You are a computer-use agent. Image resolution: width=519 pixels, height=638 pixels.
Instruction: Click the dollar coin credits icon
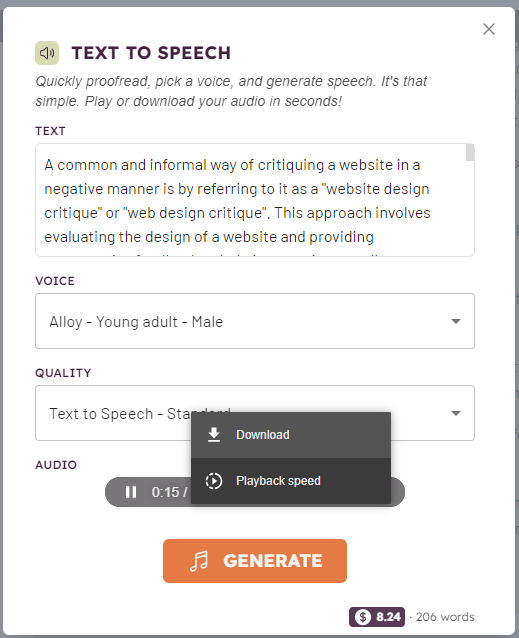pos(362,617)
